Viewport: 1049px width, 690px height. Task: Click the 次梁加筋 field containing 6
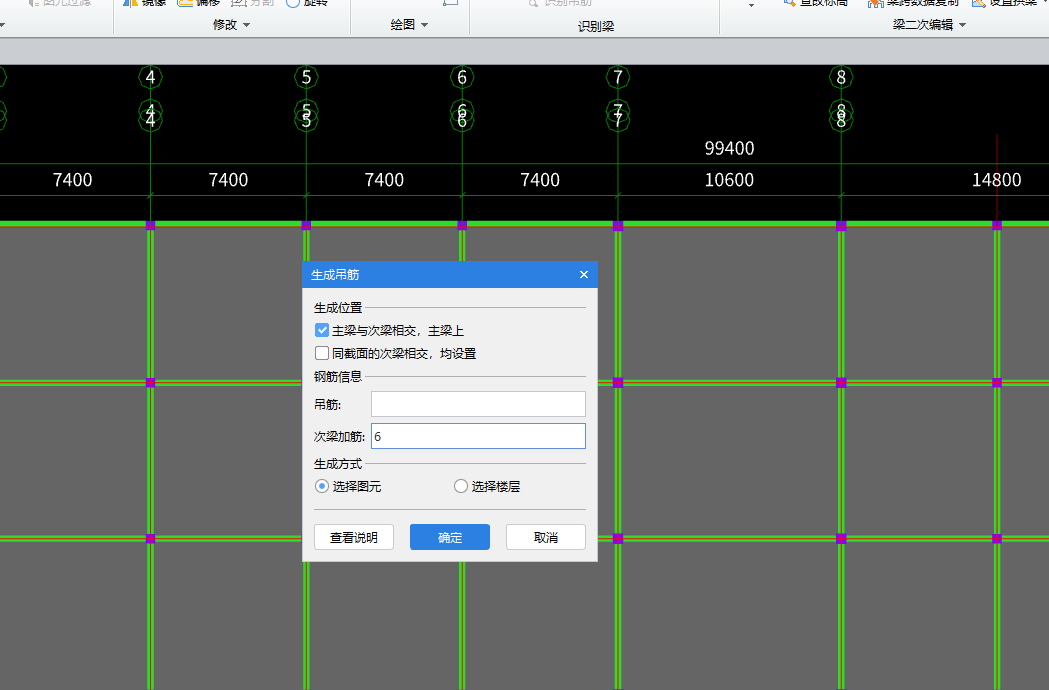[x=478, y=436]
